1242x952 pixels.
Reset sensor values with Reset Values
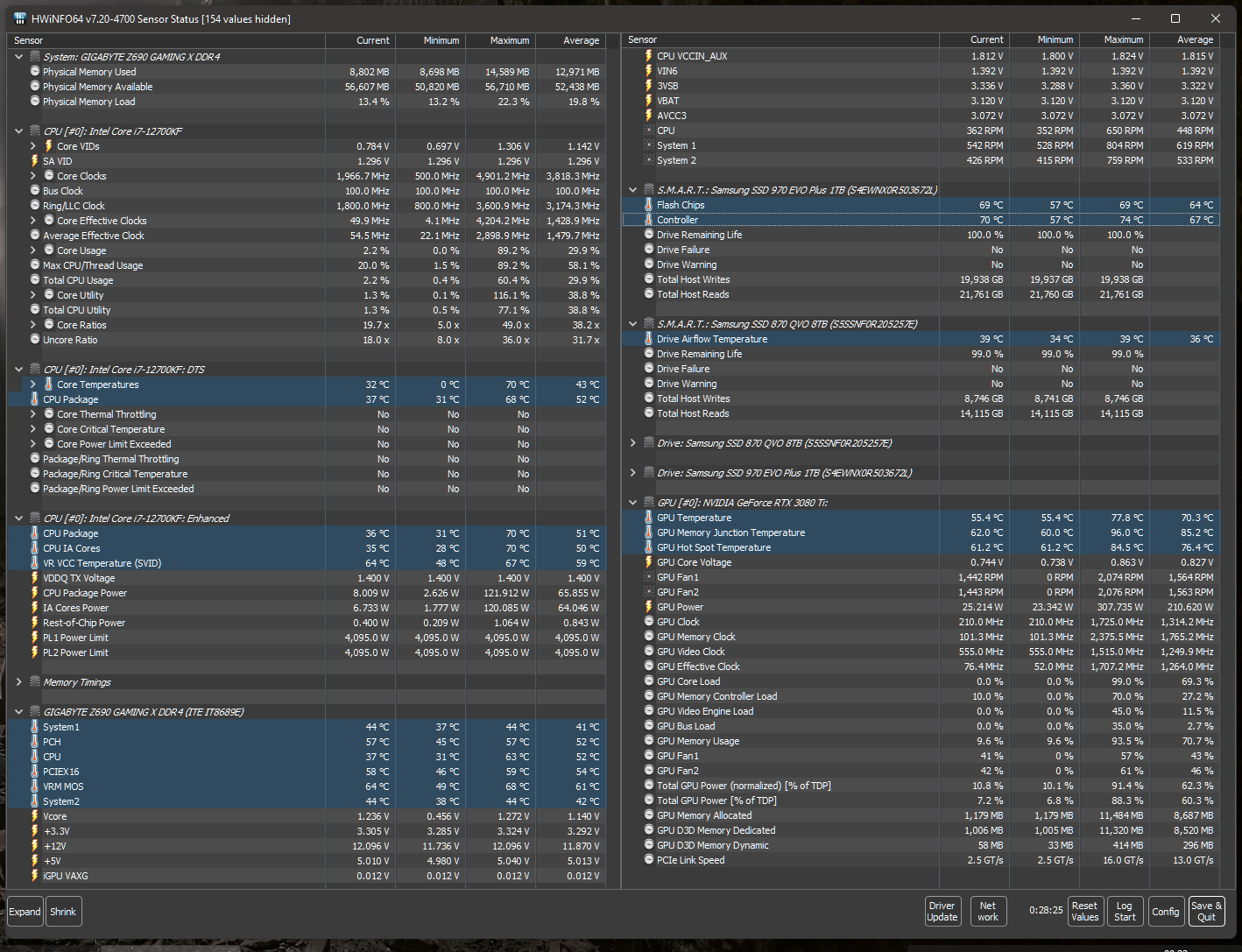pyautogui.click(x=1085, y=912)
